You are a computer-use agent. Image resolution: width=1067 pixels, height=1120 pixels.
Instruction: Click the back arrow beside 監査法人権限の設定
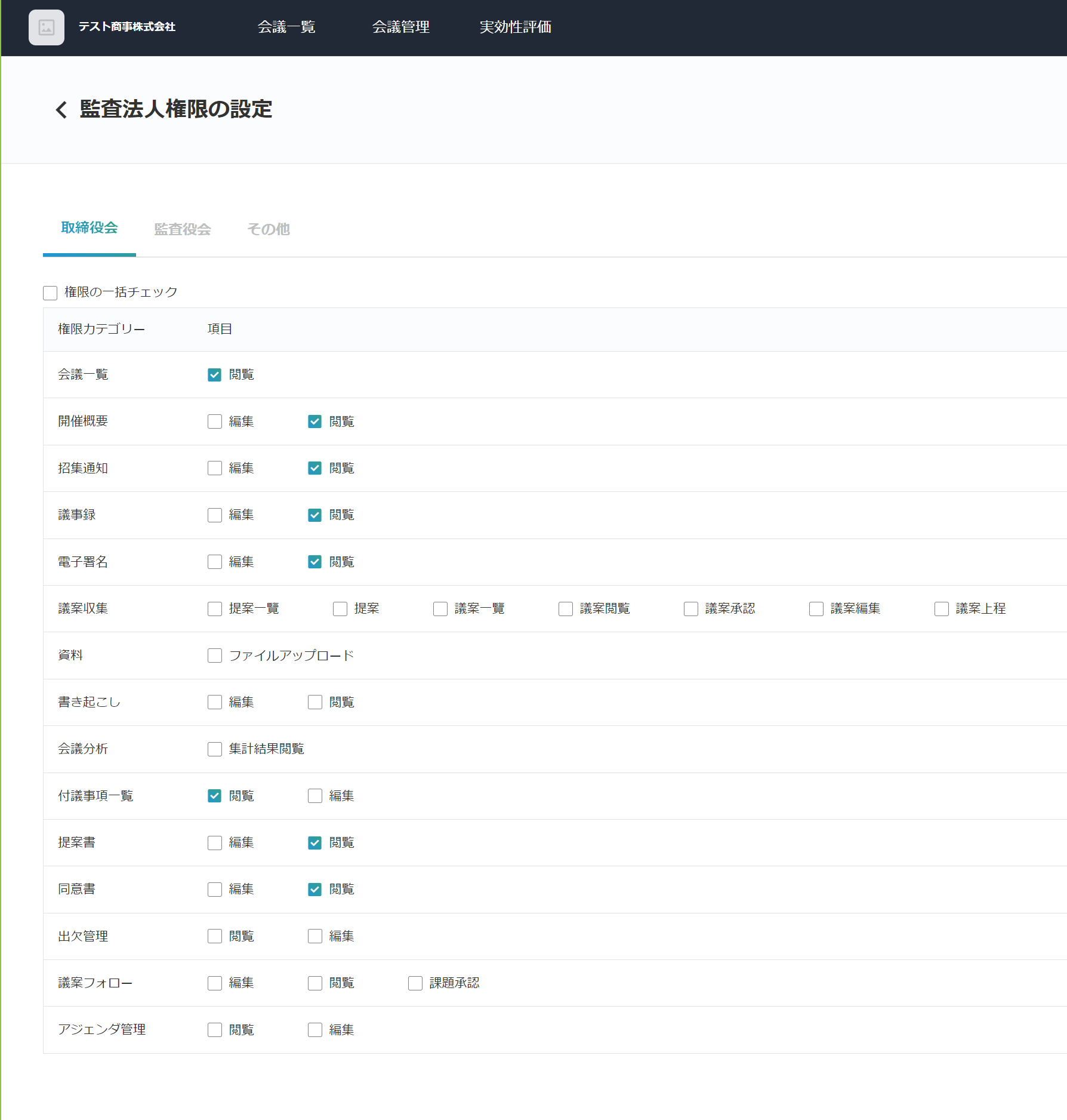[x=61, y=110]
